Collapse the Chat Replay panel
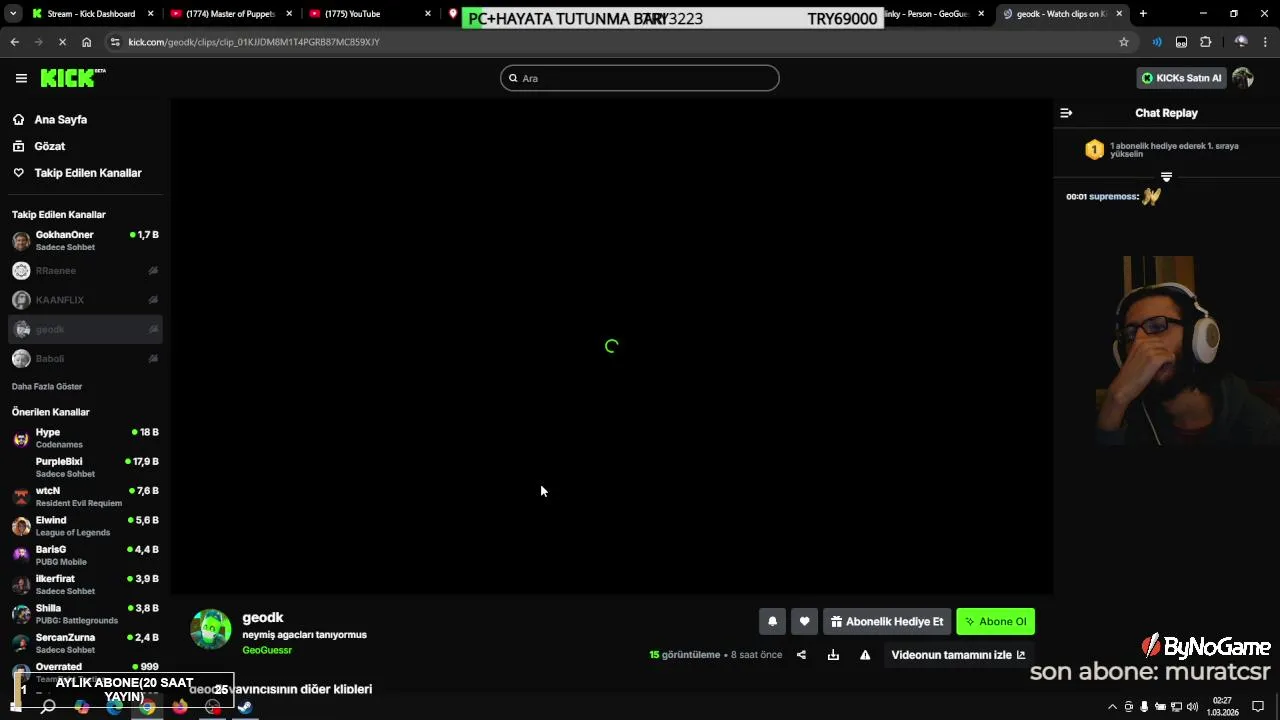The image size is (1280, 720). point(1066,113)
